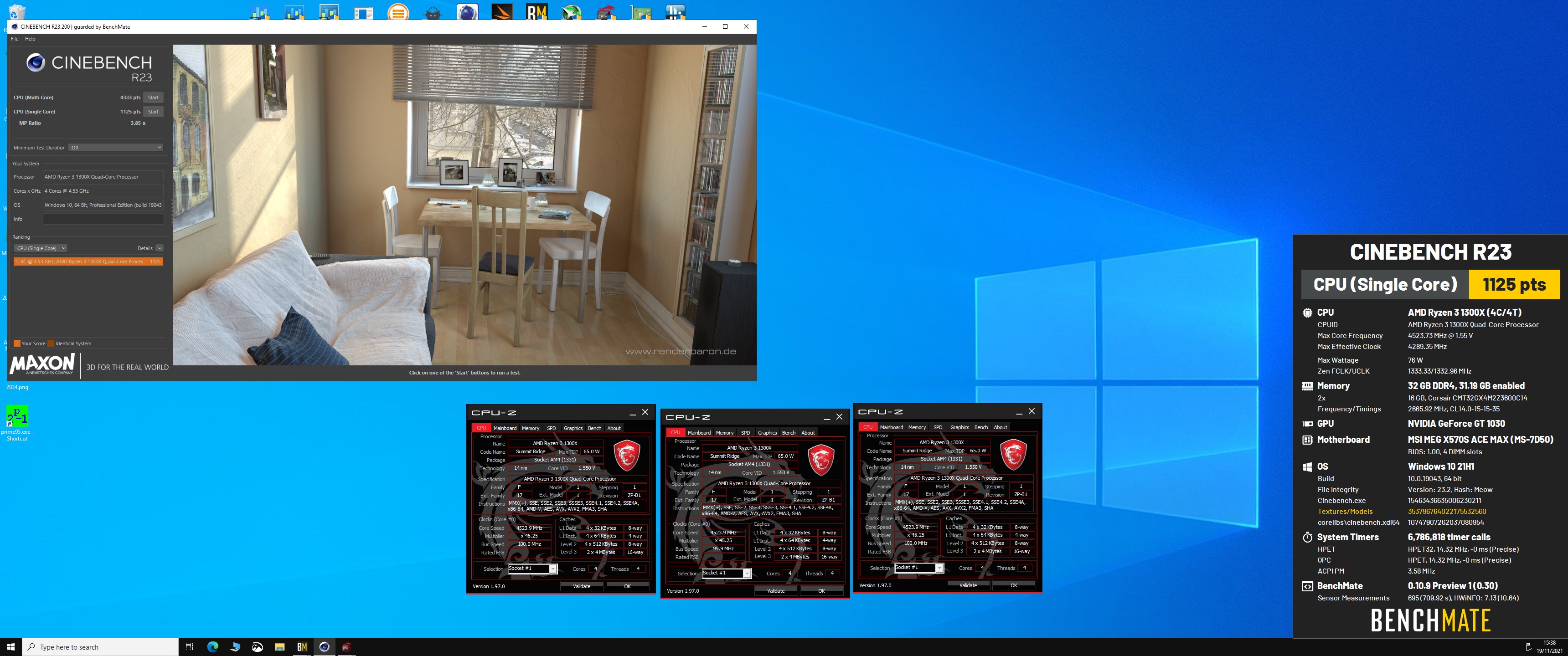Open File Explorer from the taskbar
Screen dimensions: 1568x656
point(279,647)
